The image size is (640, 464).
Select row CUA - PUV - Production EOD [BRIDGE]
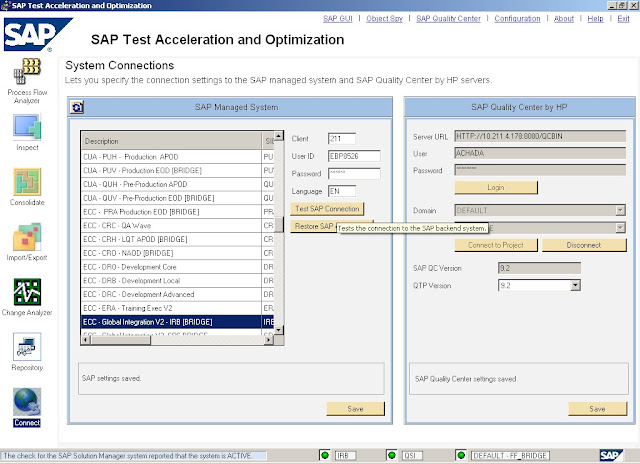coord(178,171)
